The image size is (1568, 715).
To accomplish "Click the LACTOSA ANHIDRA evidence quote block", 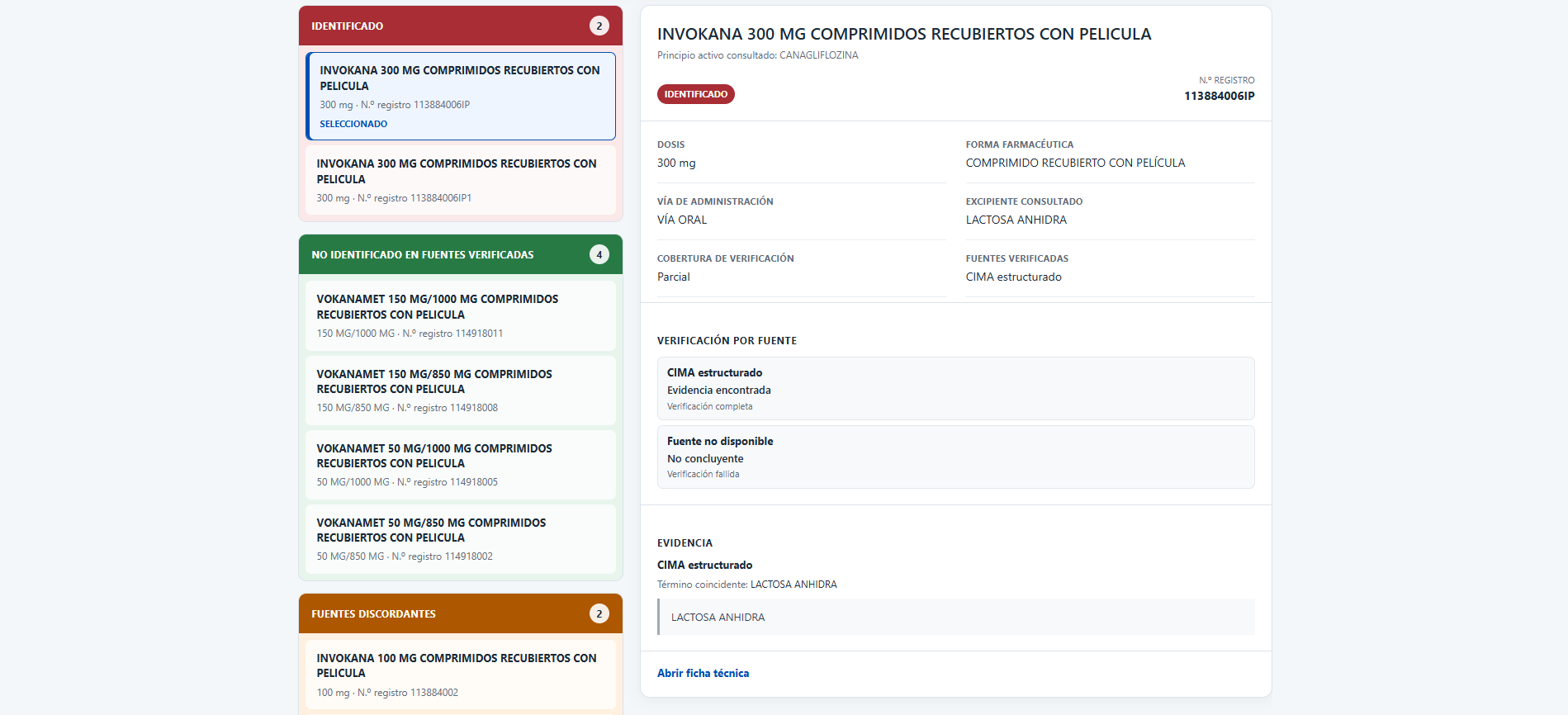I will (956, 617).
